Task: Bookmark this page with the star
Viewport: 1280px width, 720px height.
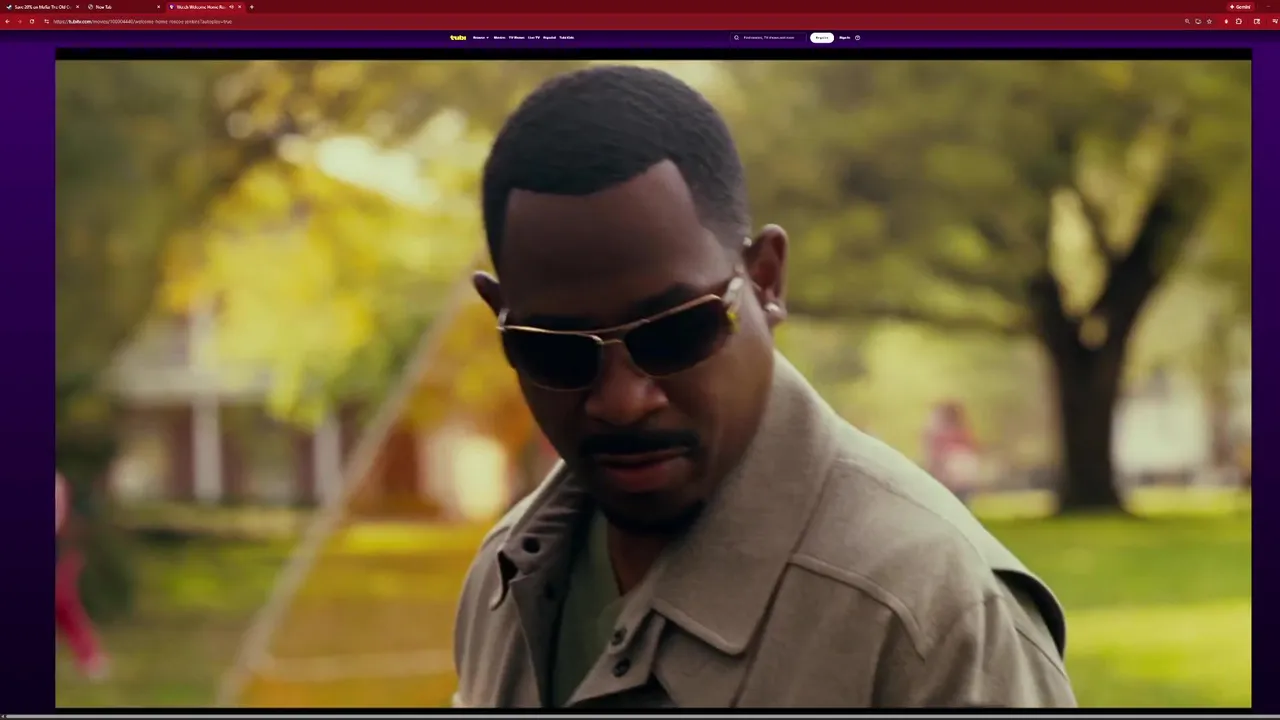Action: 1209,21
